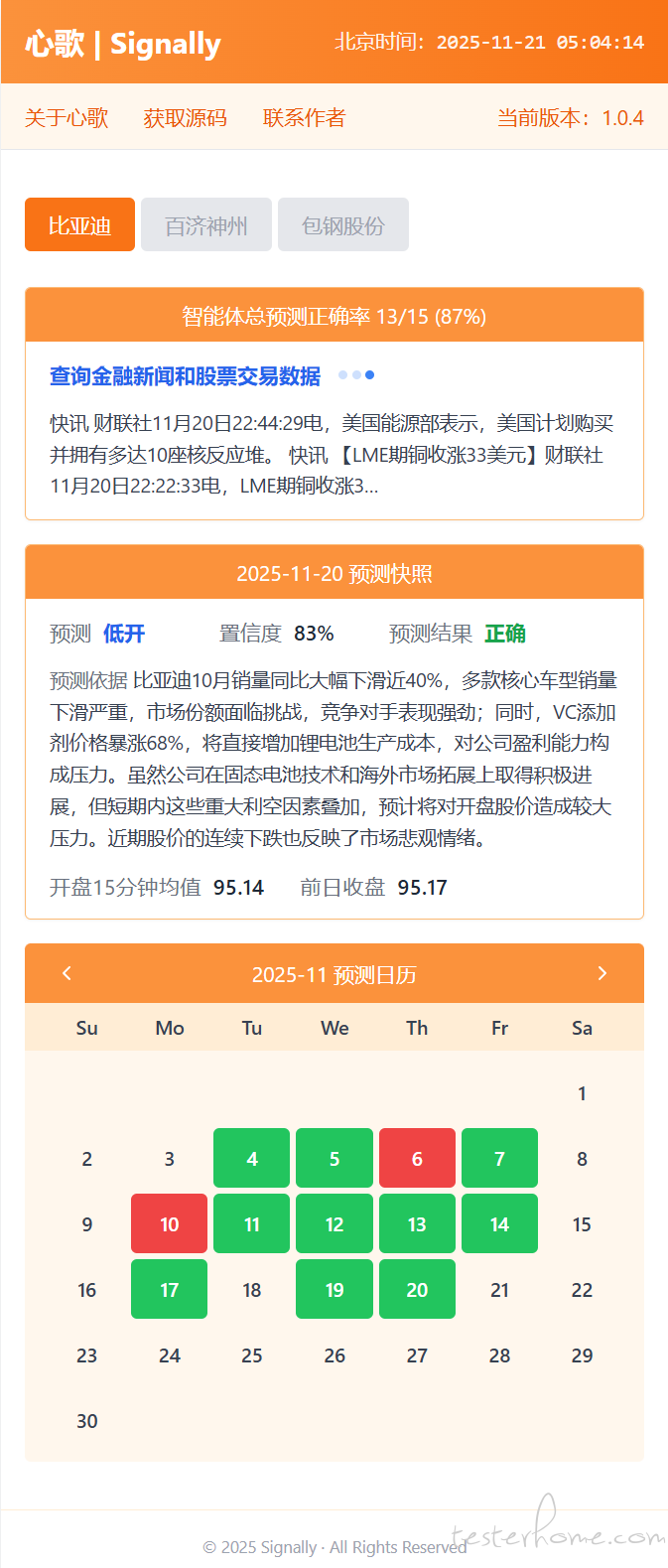Choose November 14 in the calendar
This screenshot has width=668, height=1568.
(499, 1224)
